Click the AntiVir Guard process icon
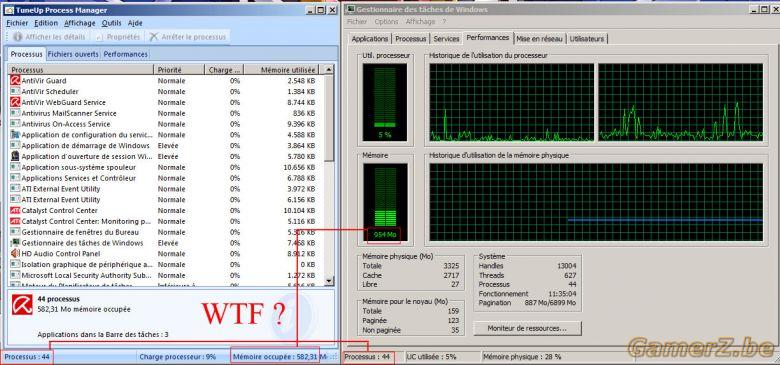 15,81
